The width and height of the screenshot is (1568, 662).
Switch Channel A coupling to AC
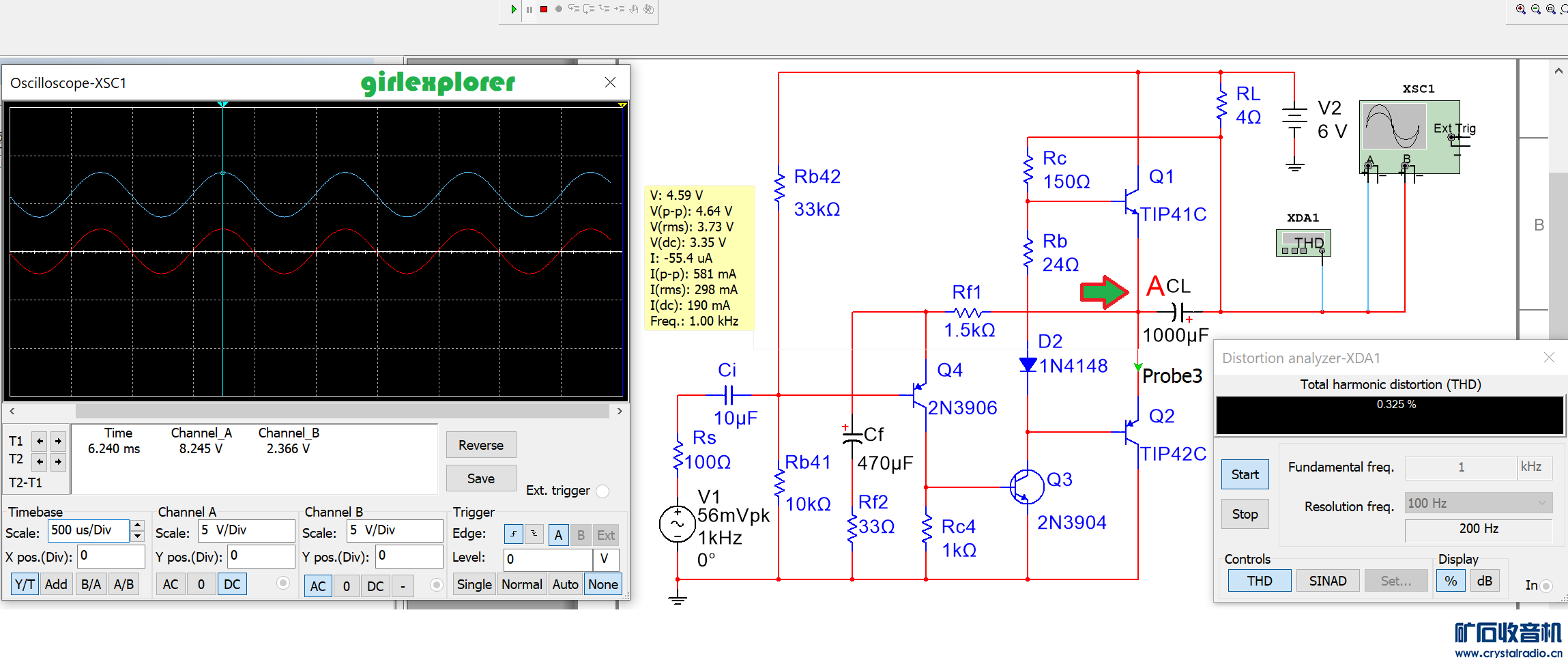[171, 585]
